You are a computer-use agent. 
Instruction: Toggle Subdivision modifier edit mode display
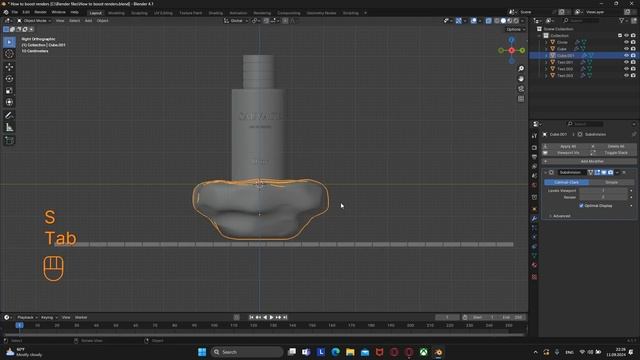[x=597, y=173]
